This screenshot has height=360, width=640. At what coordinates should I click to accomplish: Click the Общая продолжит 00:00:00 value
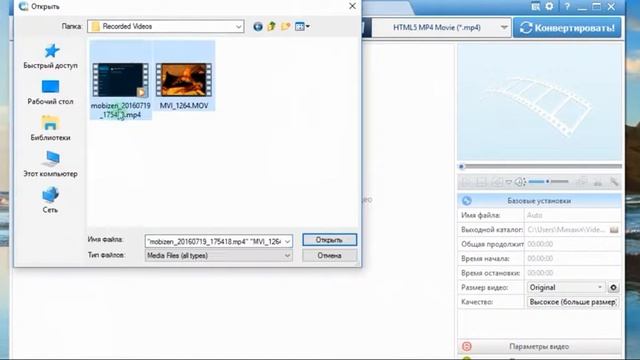pos(540,244)
